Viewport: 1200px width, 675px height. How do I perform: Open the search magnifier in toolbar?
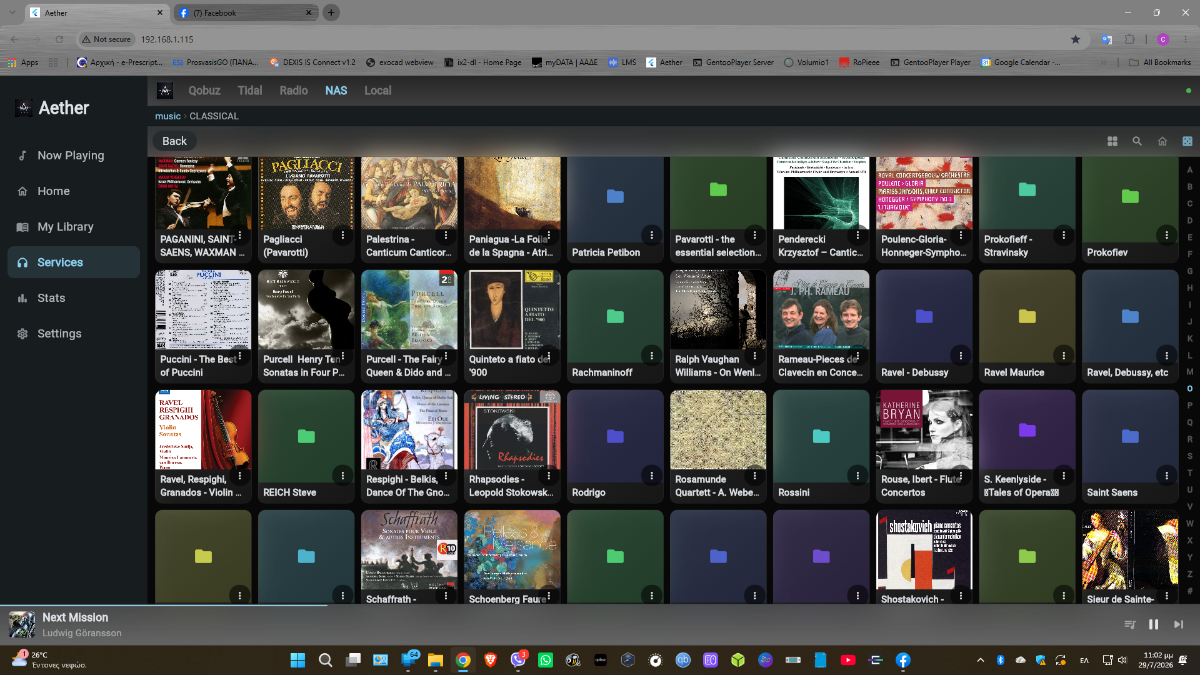pyautogui.click(x=1137, y=141)
